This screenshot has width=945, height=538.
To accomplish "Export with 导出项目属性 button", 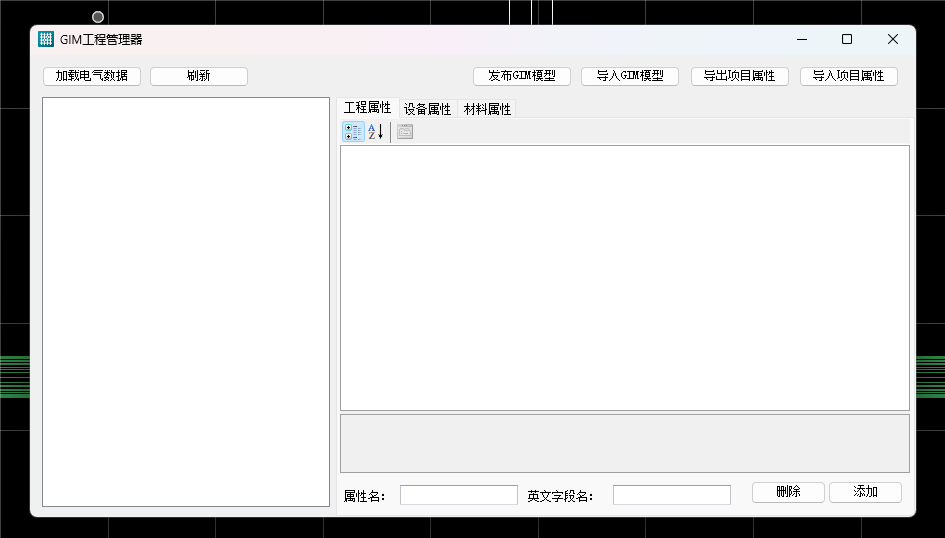I will point(739,76).
